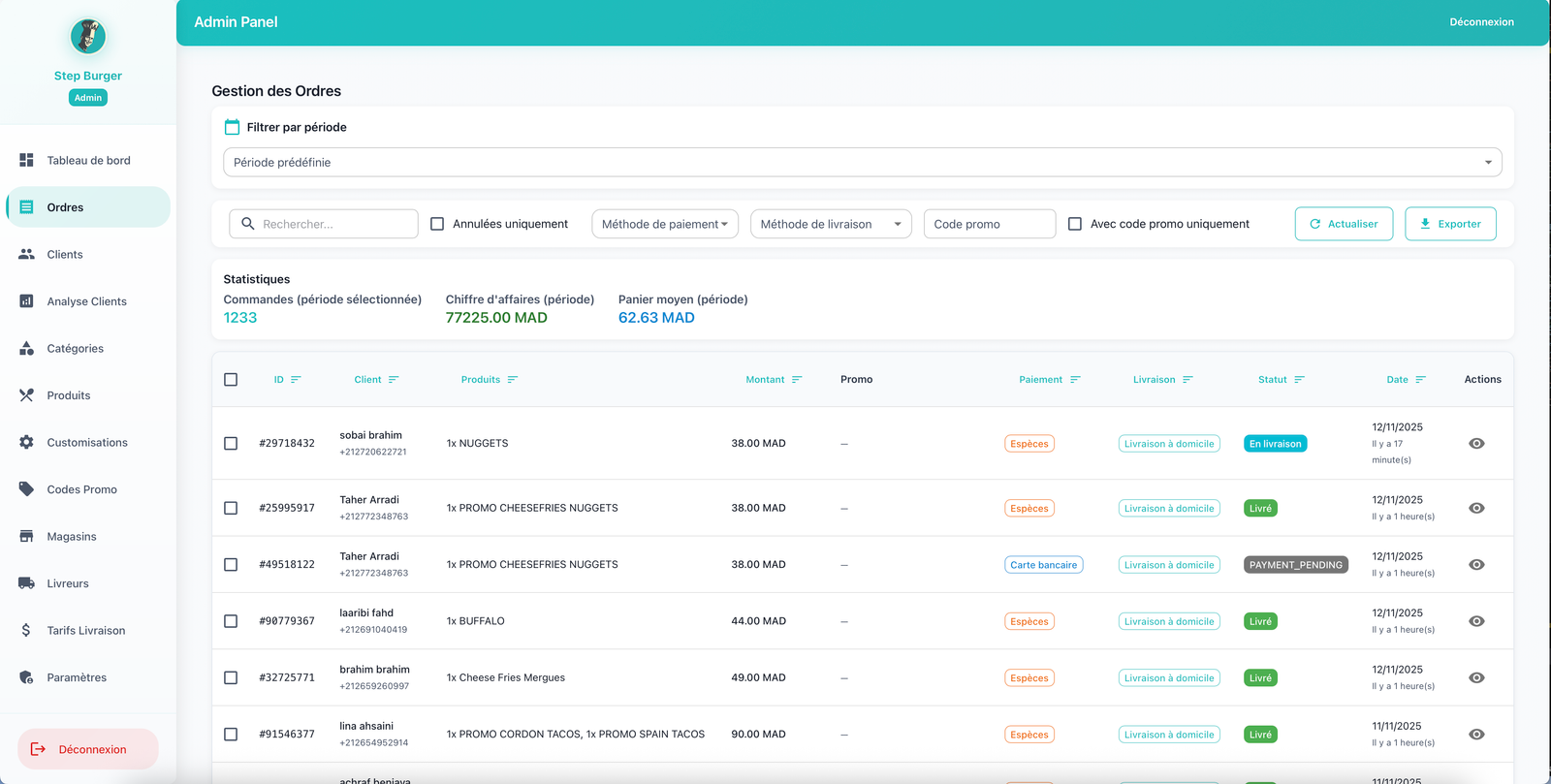
Task: Click the Code promo input field
Action: (990, 224)
